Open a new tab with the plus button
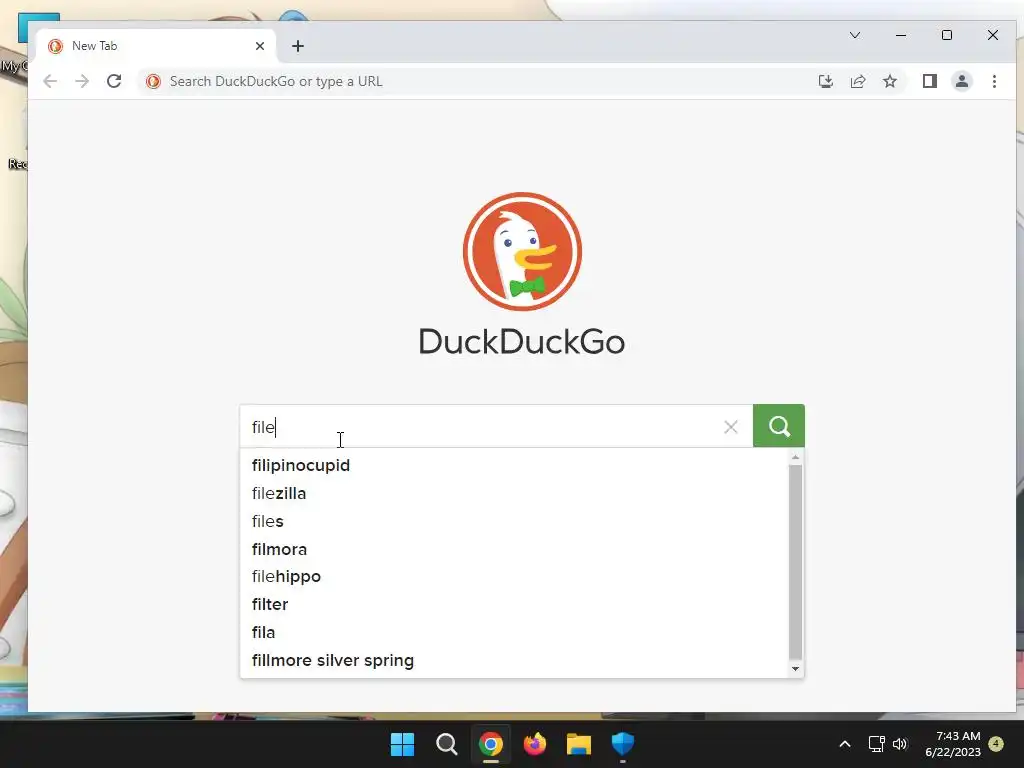The image size is (1024, 768). point(298,46)
